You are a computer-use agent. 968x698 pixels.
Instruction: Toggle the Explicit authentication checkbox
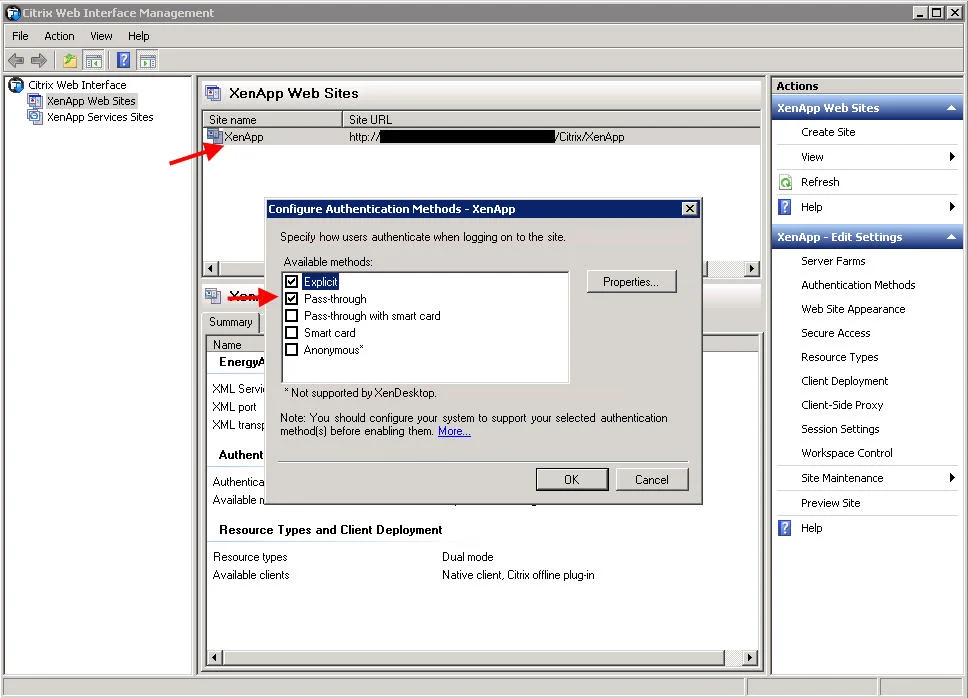point(291,281)
